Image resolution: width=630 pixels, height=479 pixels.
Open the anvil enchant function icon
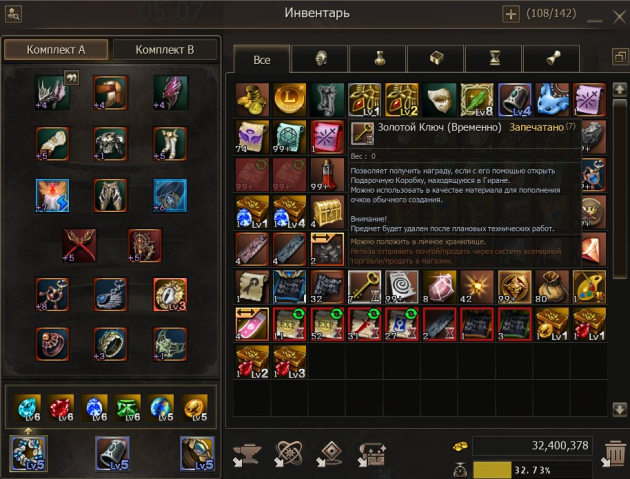pos(246,454)
